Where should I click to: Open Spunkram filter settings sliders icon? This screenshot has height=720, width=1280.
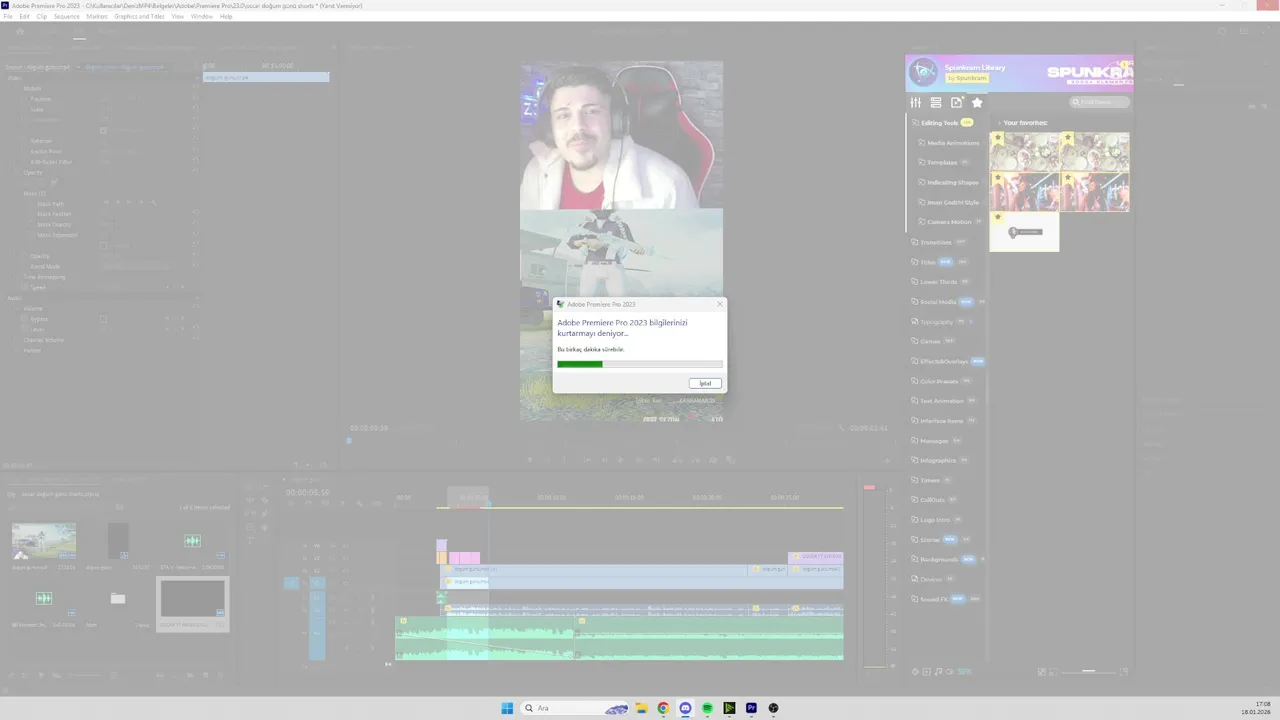click(915, 102)
